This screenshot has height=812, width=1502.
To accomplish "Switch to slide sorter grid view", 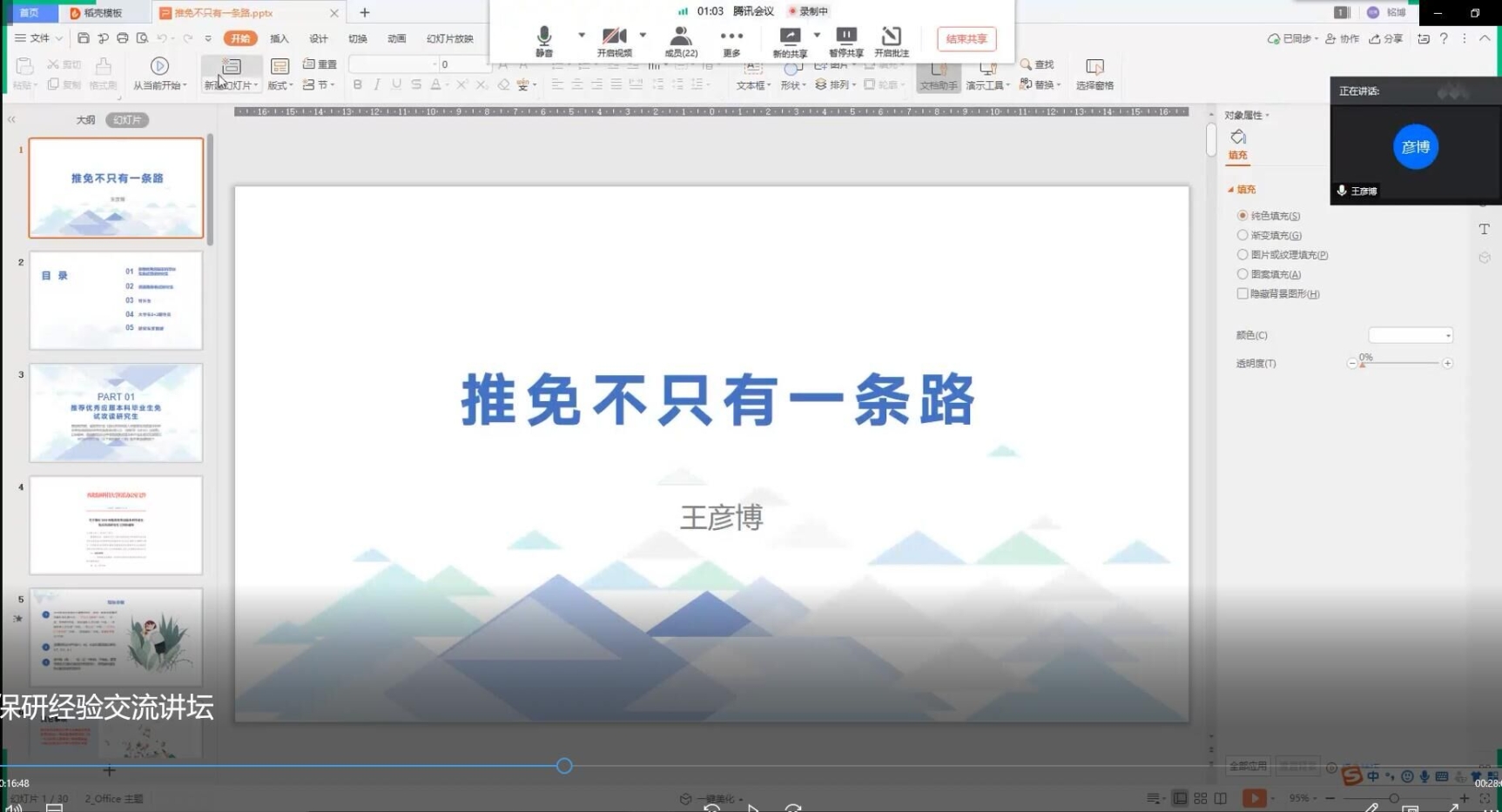I will point(1201,798).
